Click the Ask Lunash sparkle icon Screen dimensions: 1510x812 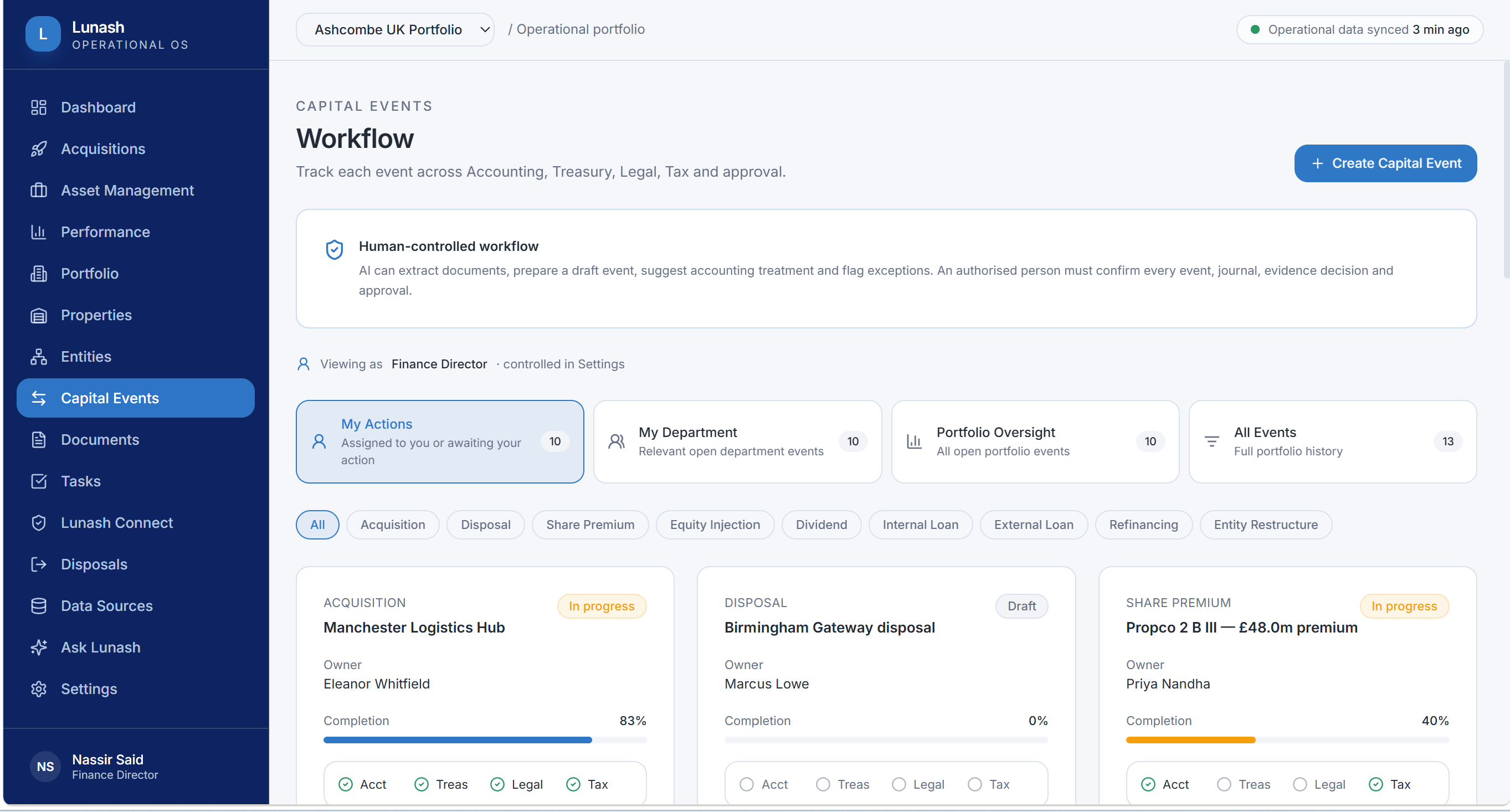39,647
